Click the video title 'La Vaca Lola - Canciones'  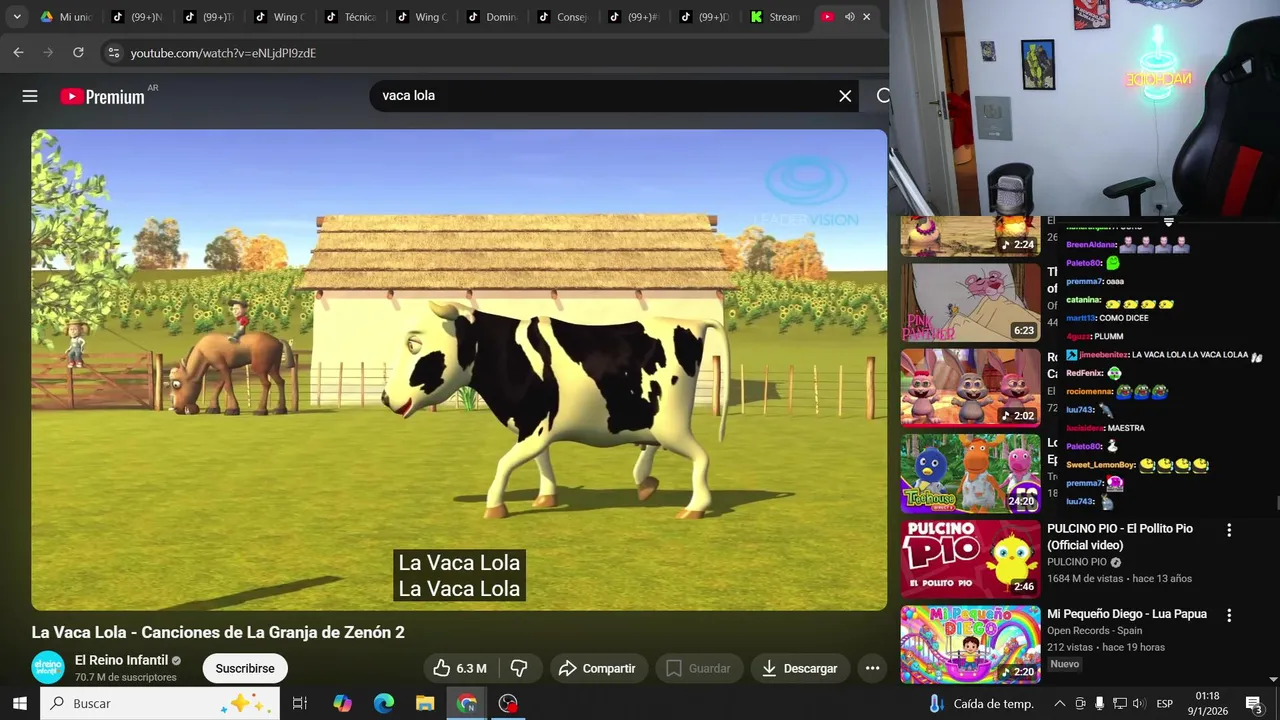click(x=218, y=632)
